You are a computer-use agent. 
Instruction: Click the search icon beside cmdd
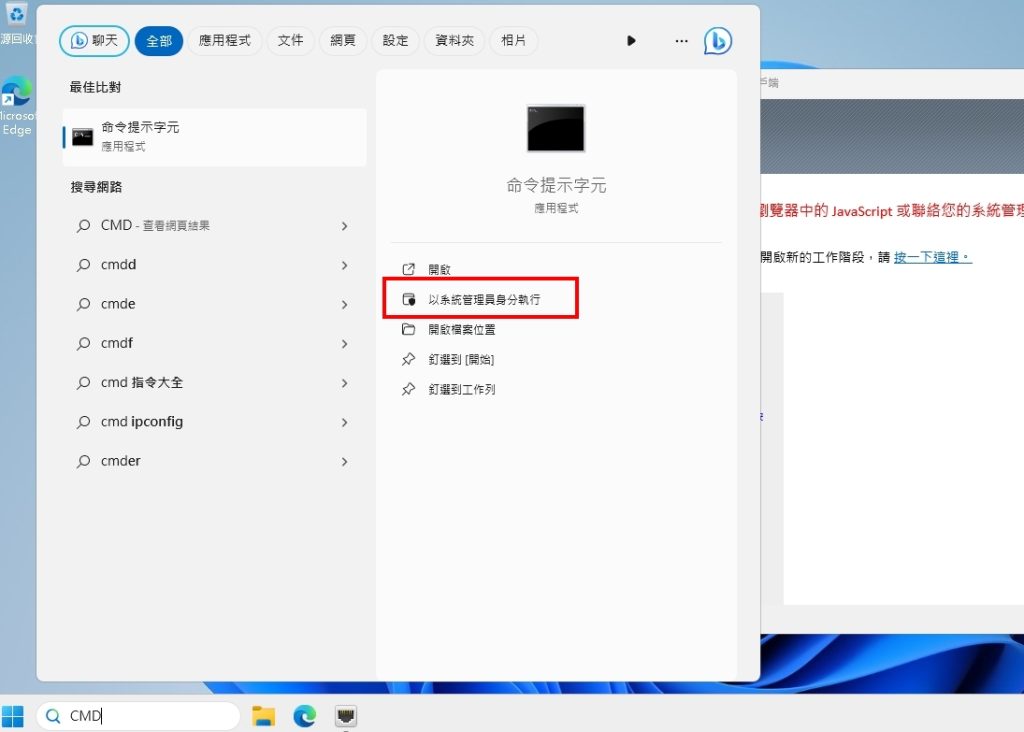tap(84, 265)
